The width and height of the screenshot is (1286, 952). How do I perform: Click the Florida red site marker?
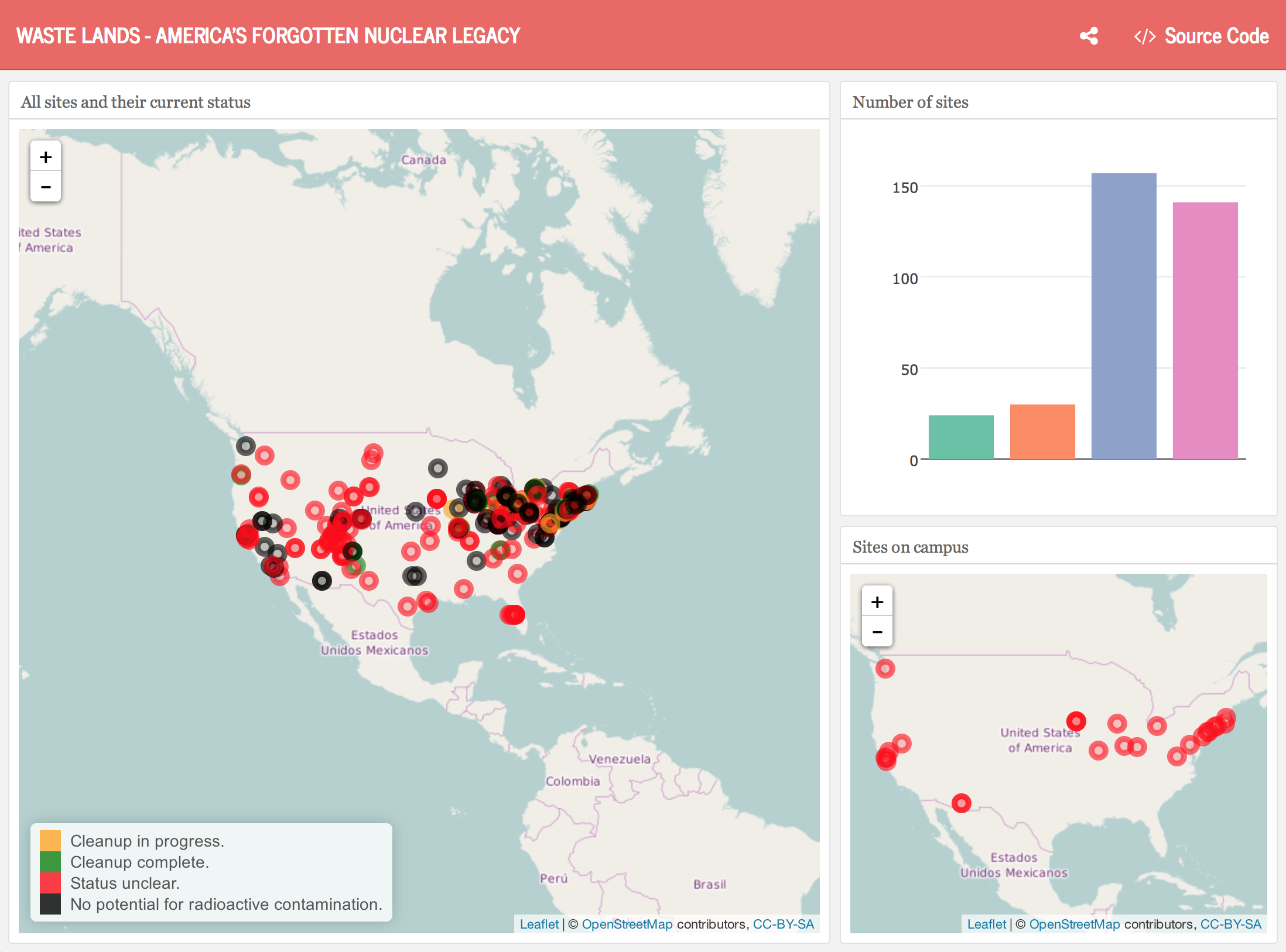click(x=513, y=614)
